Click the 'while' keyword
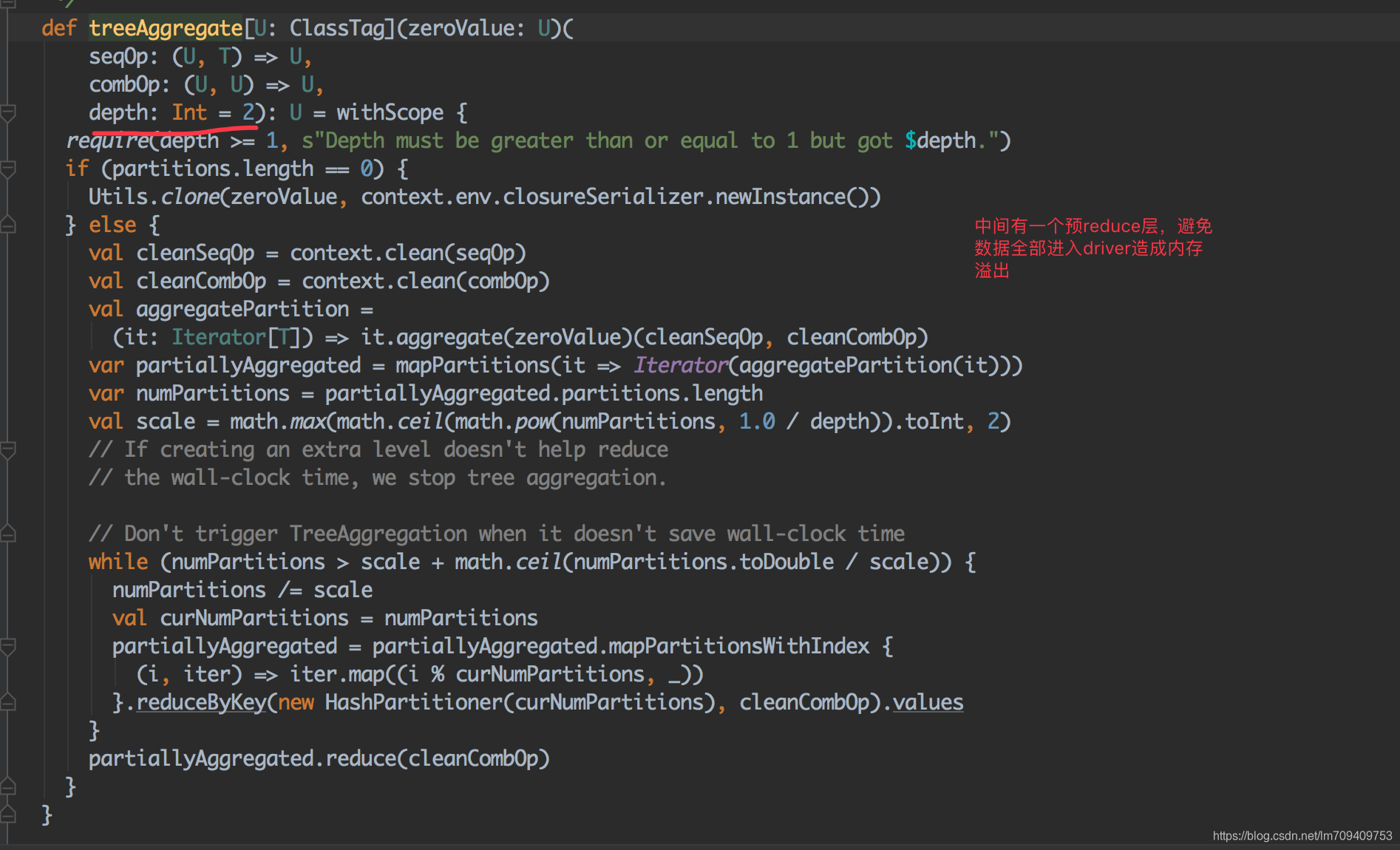 click(118, 562)
